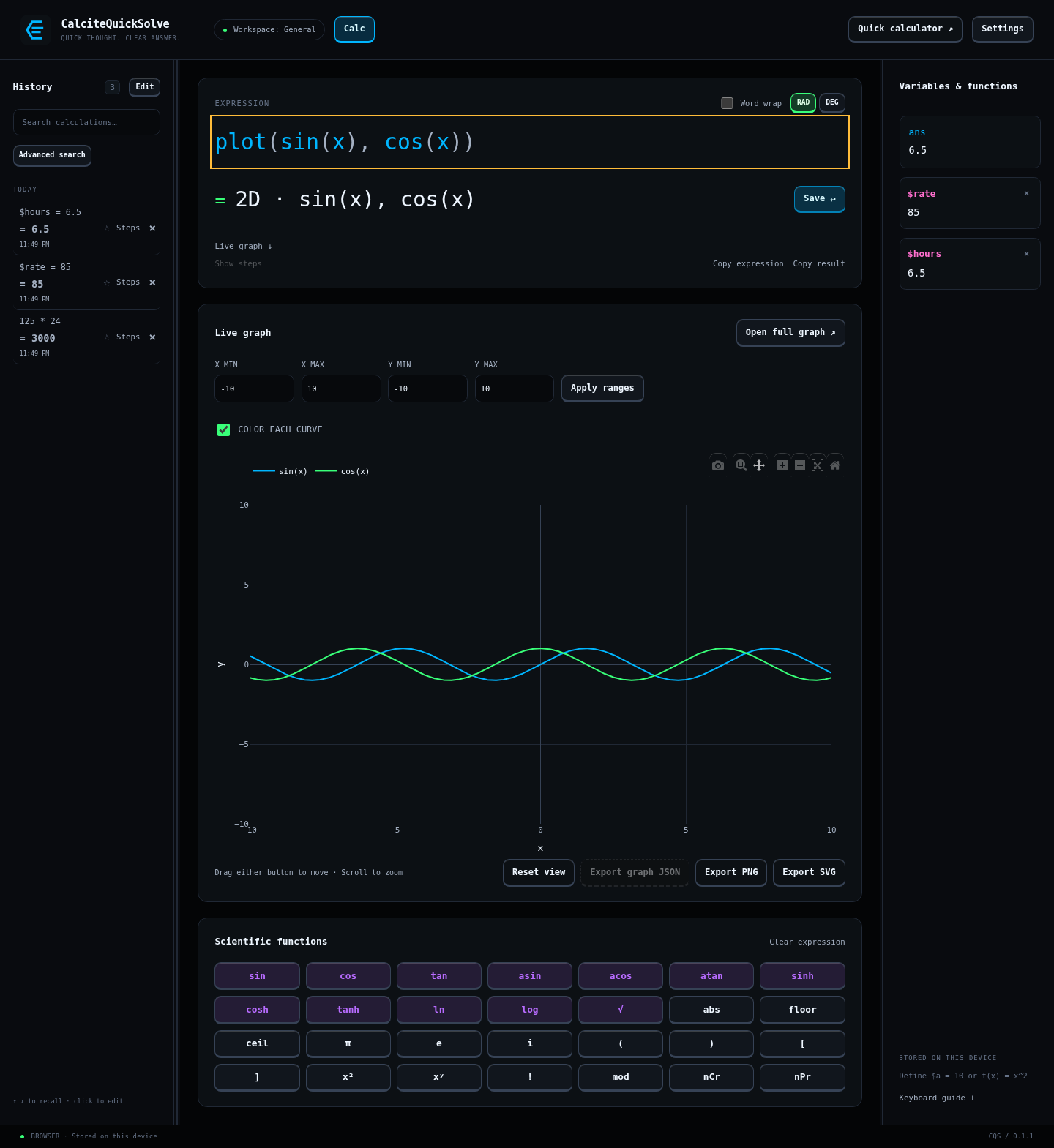Star the $hours = 6.5 history entry
This screenshot has width=1054, height=1148.
[x=107, y=228]
